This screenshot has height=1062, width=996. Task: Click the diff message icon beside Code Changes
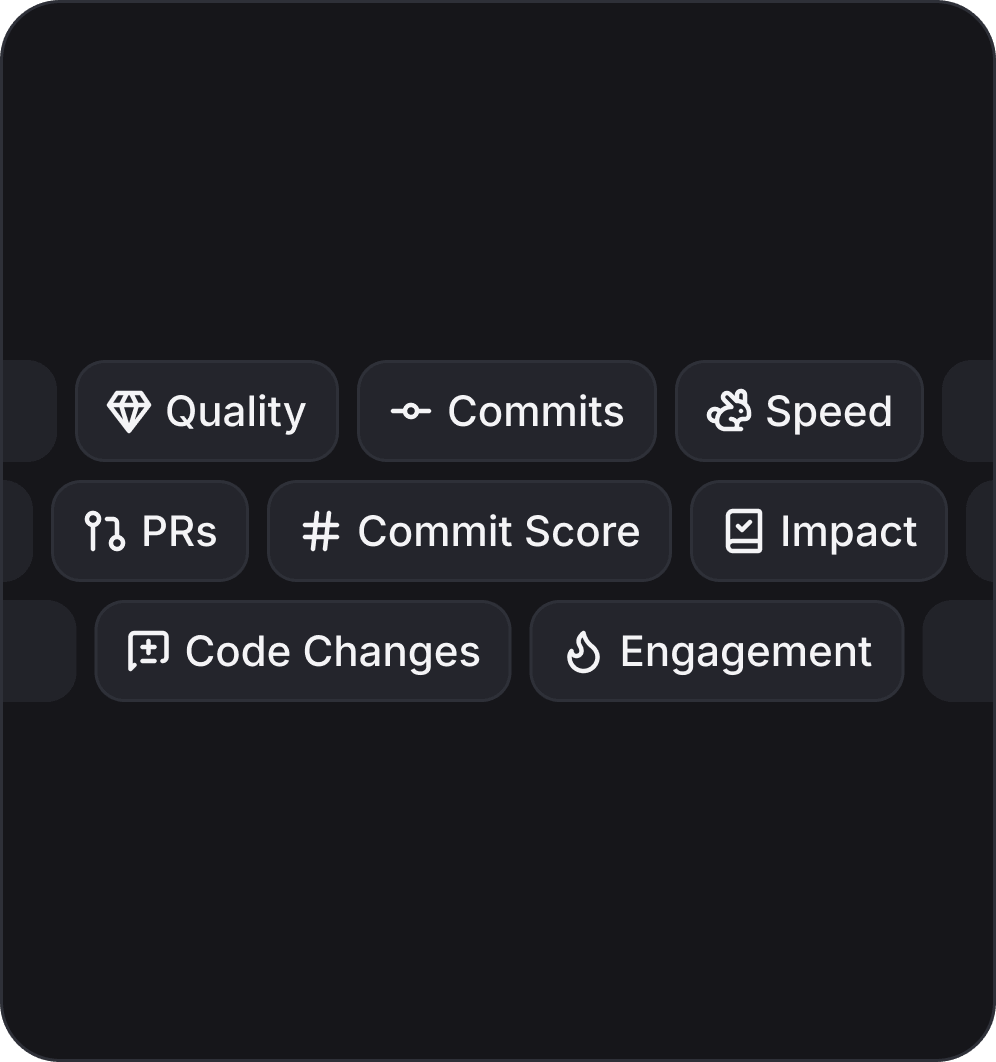(x=148, y=651)
